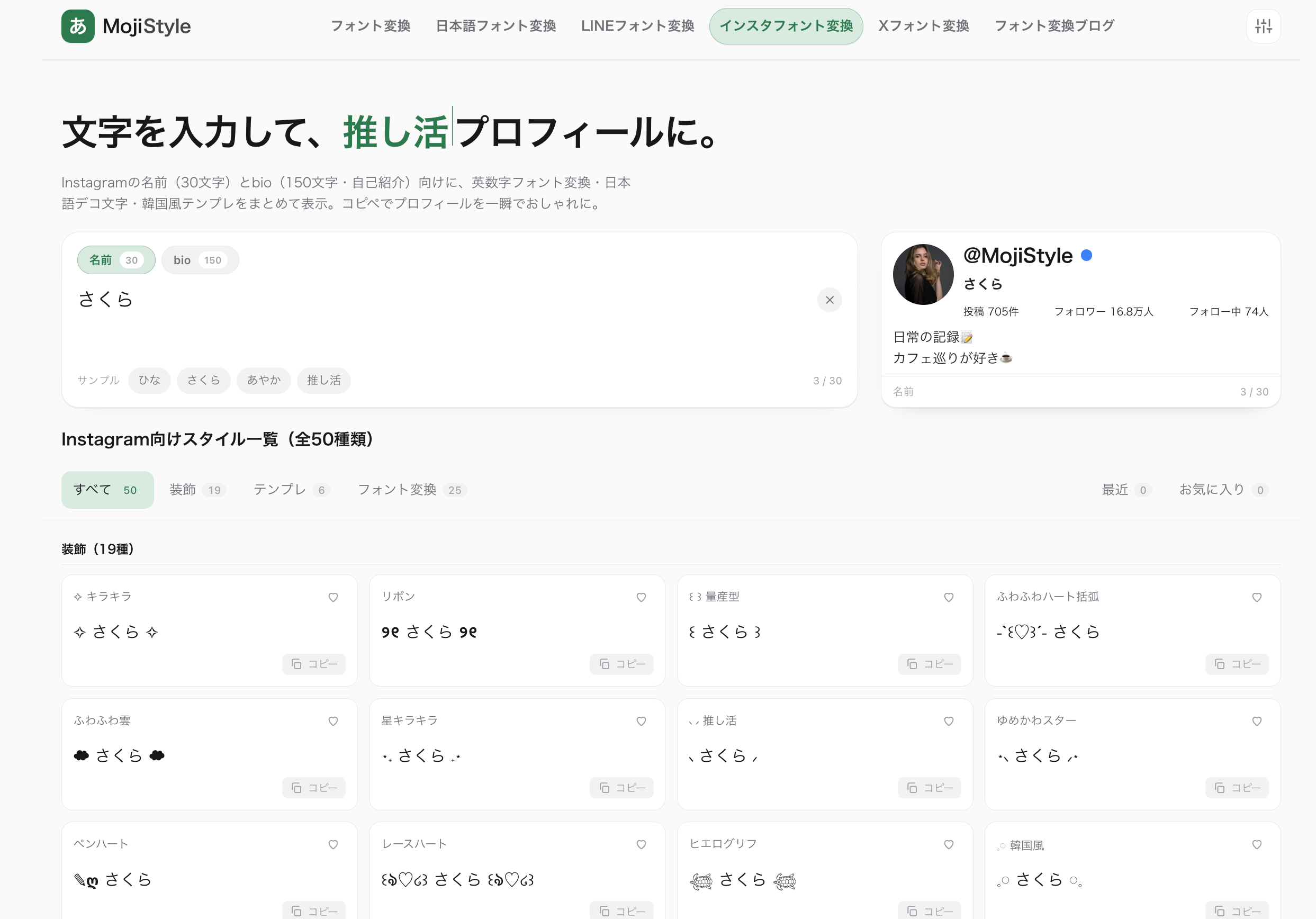Favorite the ゆめかわスター style card

click(x=1256, y=720)
